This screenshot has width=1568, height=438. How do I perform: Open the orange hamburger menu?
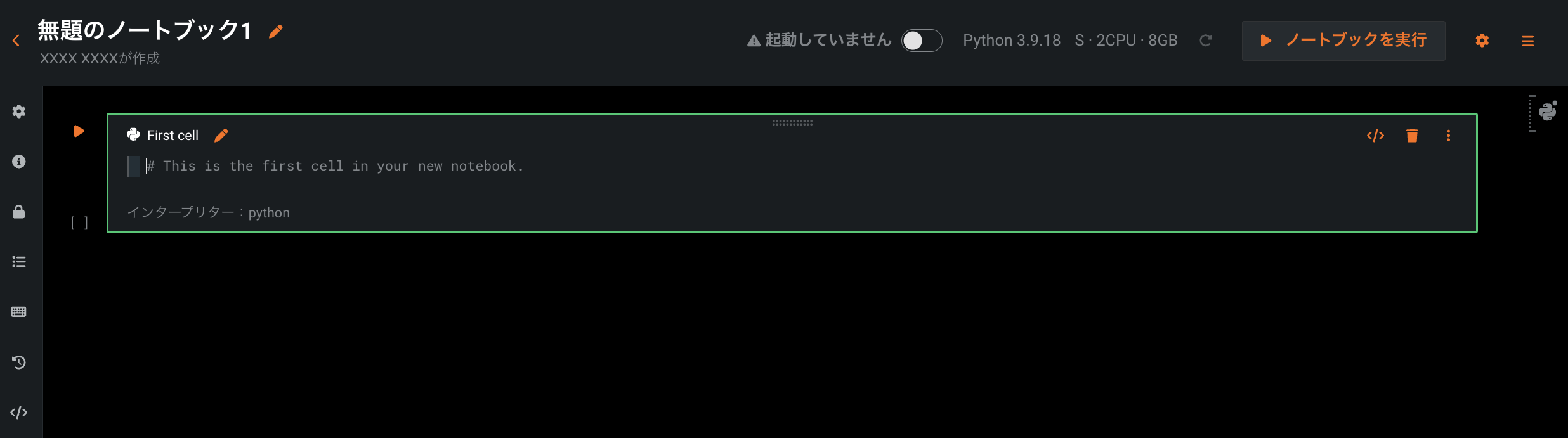pyautogui.click(x=1527, y=41)
